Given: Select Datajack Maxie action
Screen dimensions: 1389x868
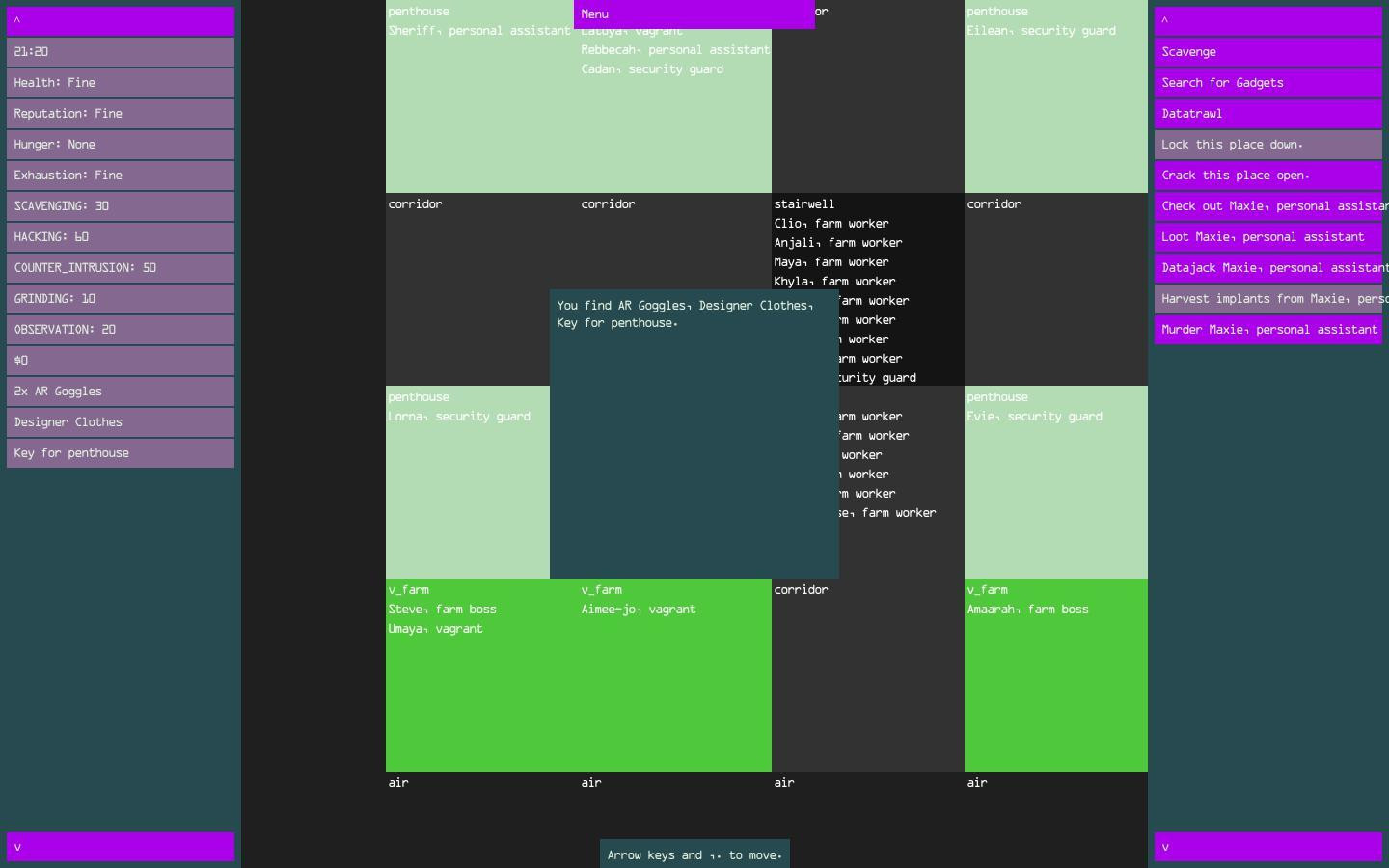Looking at the screenshot, I should pyautogui.click(x=1268, y=268).
